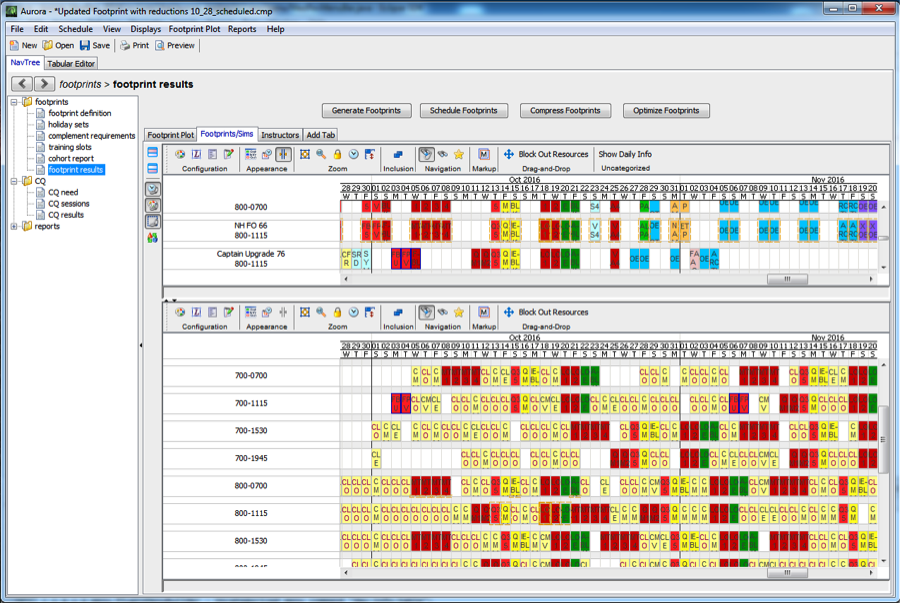Expand the reports folder in the tree
The width and height of the screenshot is (900, 604).
pos(14,226)
